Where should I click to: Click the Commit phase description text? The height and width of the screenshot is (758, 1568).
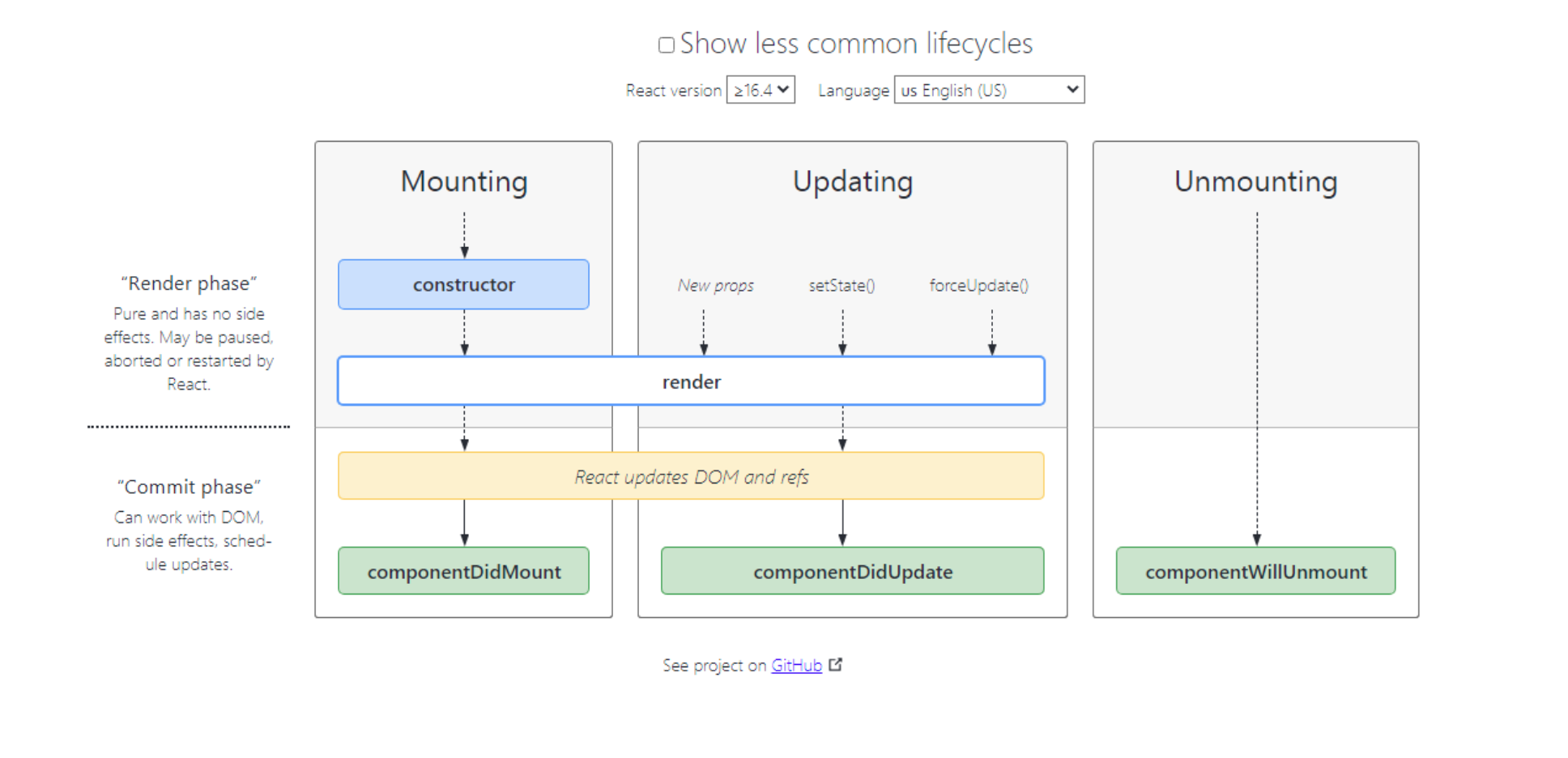(189, 540)
